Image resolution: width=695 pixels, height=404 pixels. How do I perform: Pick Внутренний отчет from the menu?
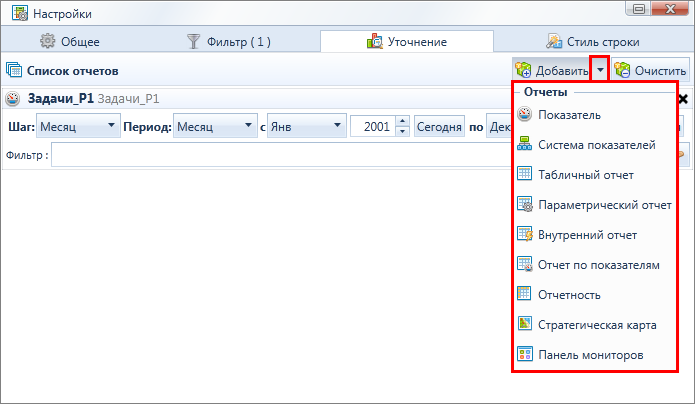point(594,235)
